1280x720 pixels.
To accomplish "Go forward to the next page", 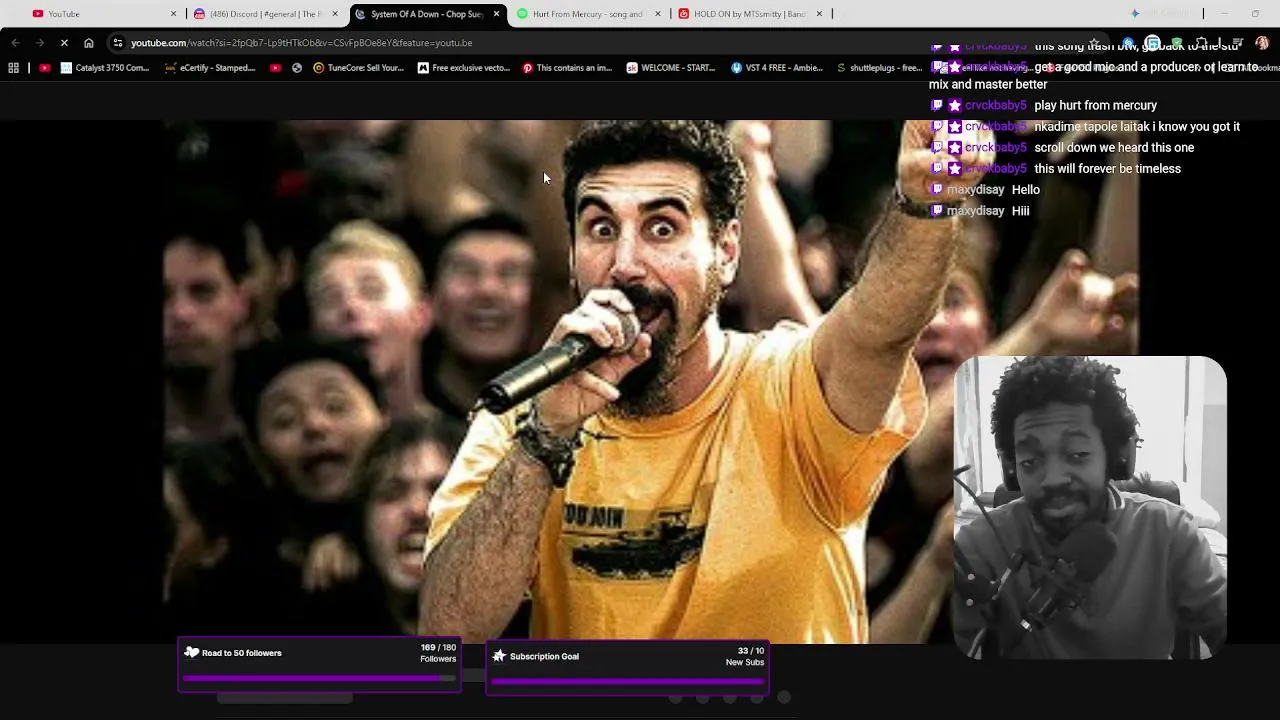I will (x=40, y=43).
